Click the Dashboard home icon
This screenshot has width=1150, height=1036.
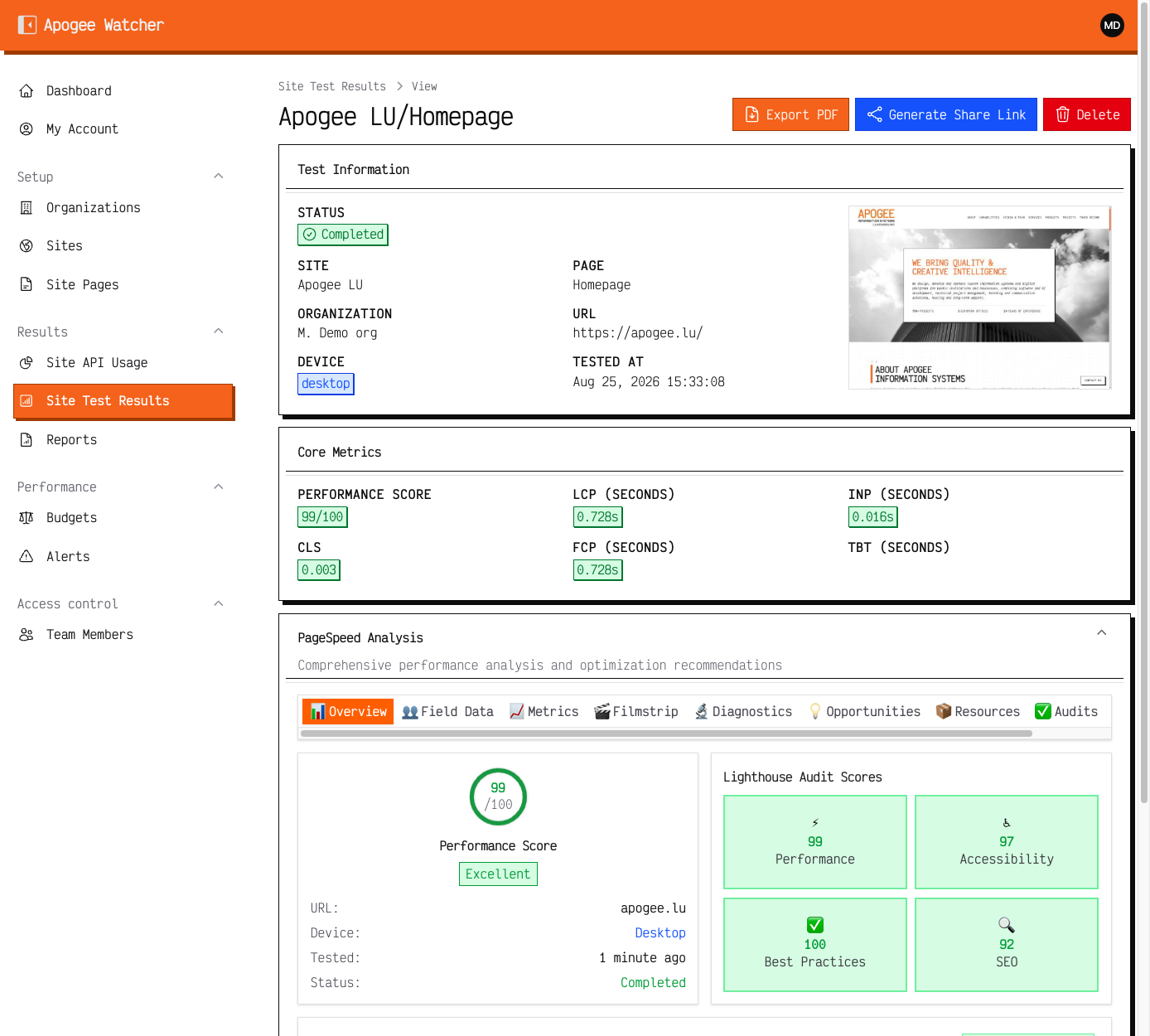pyautogui.click(x=27, y=91)
